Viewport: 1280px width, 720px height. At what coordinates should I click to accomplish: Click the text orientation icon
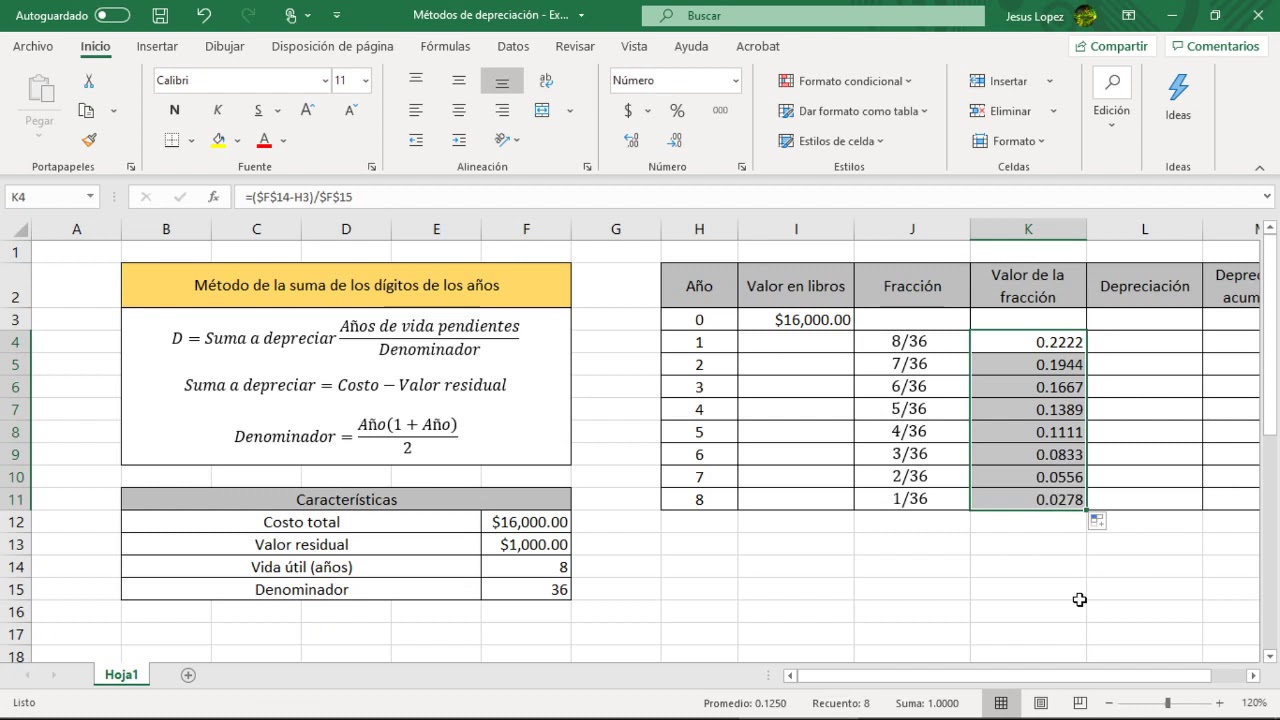tap(502, 141)
